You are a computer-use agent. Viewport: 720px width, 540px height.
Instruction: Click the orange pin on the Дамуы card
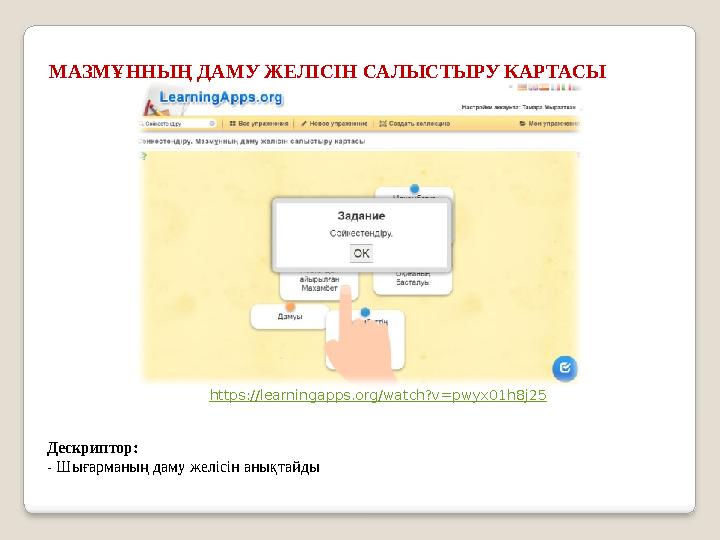290,306
